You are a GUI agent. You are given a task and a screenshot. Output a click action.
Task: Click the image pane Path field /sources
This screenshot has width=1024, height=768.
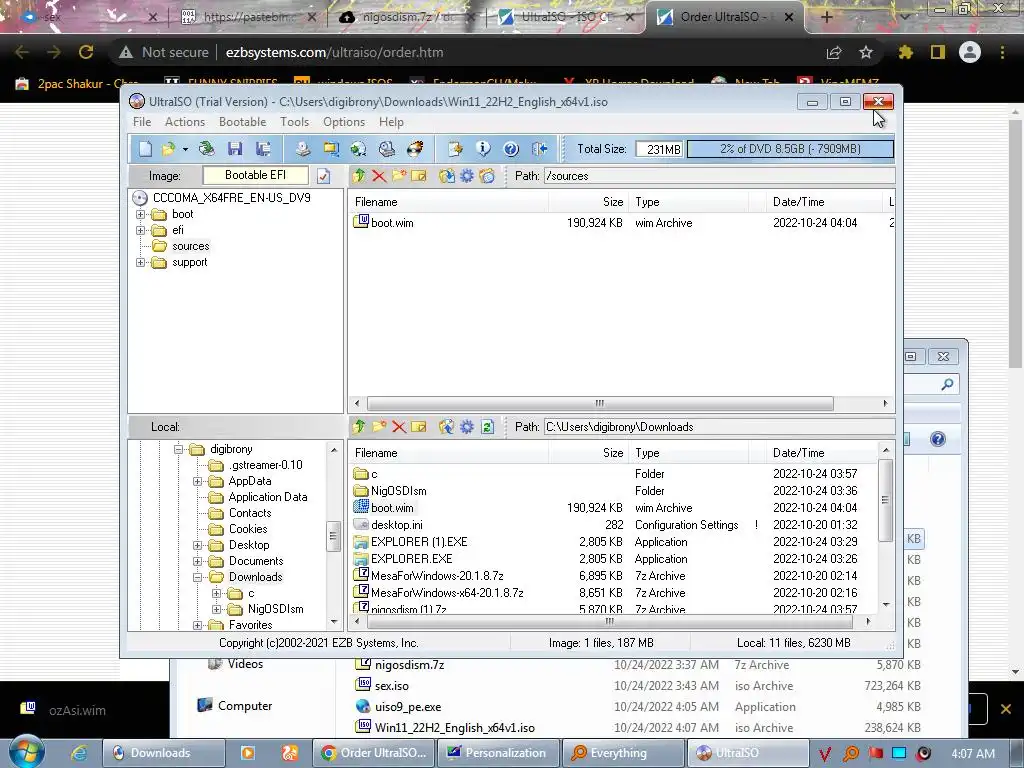pyautogui.click(x=719, y=176)
